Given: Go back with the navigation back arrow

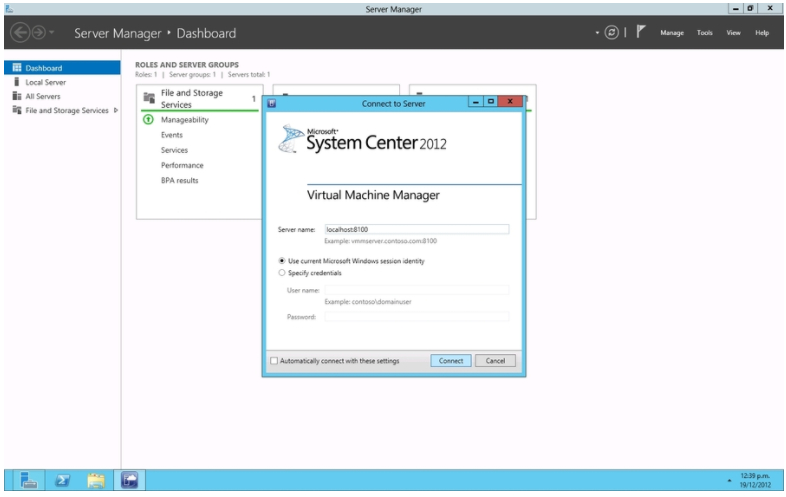Looking at the screenshot, I should coord(21,33).
